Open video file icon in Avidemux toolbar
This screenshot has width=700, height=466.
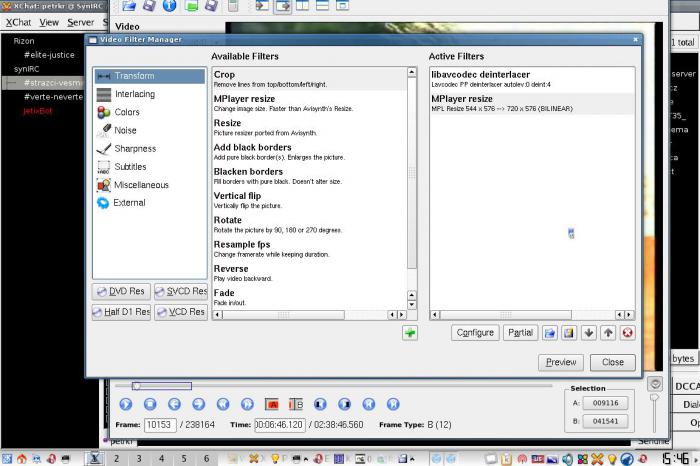[129, 6]
